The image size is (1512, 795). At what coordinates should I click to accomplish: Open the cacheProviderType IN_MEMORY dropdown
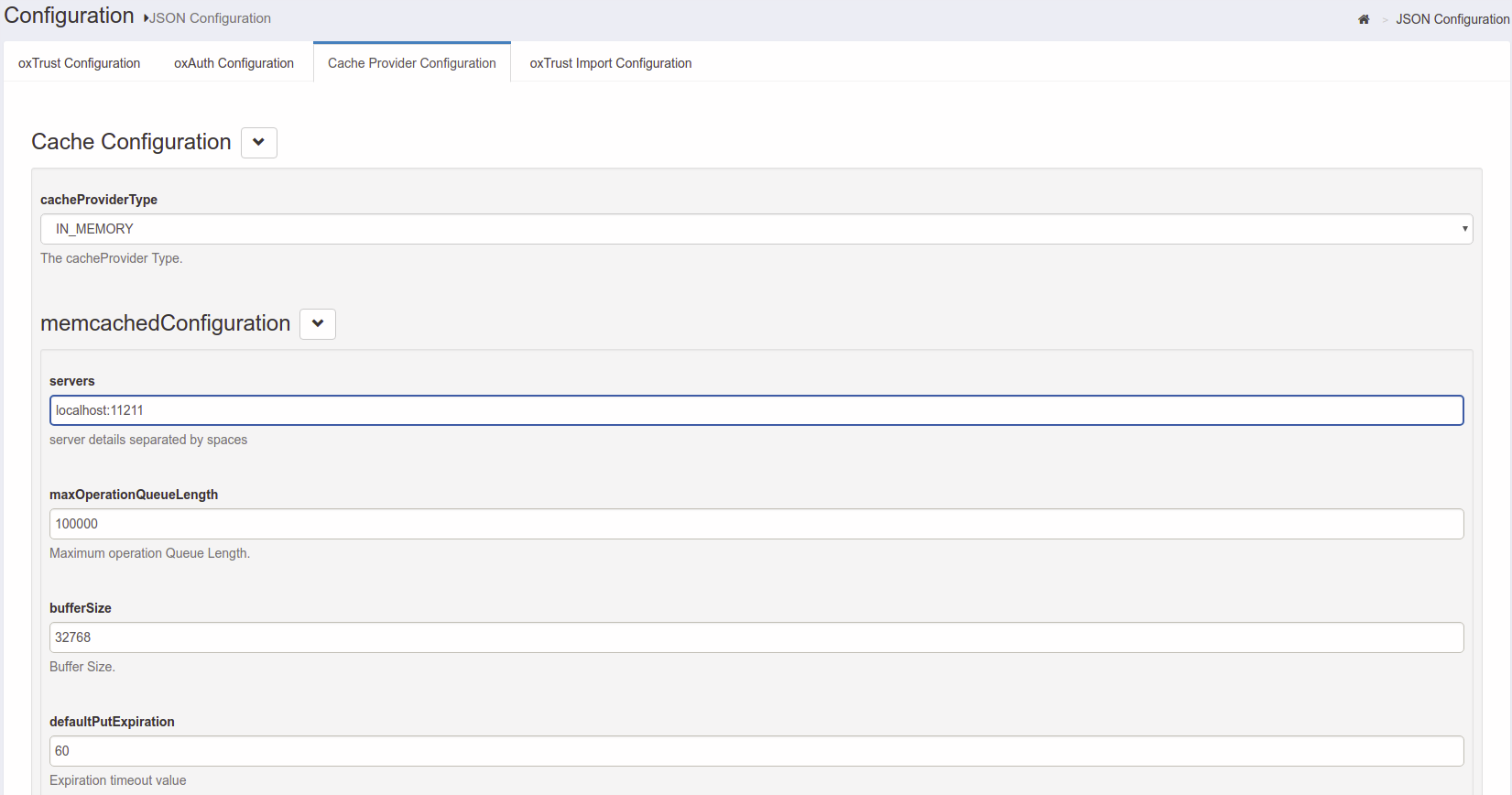point(756,229)
